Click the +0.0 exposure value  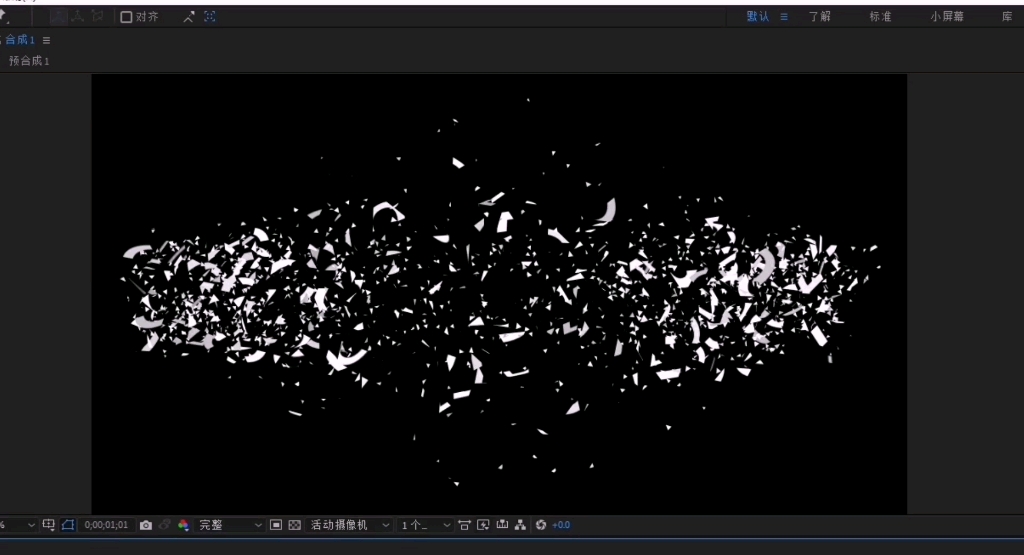click(561, 525)
